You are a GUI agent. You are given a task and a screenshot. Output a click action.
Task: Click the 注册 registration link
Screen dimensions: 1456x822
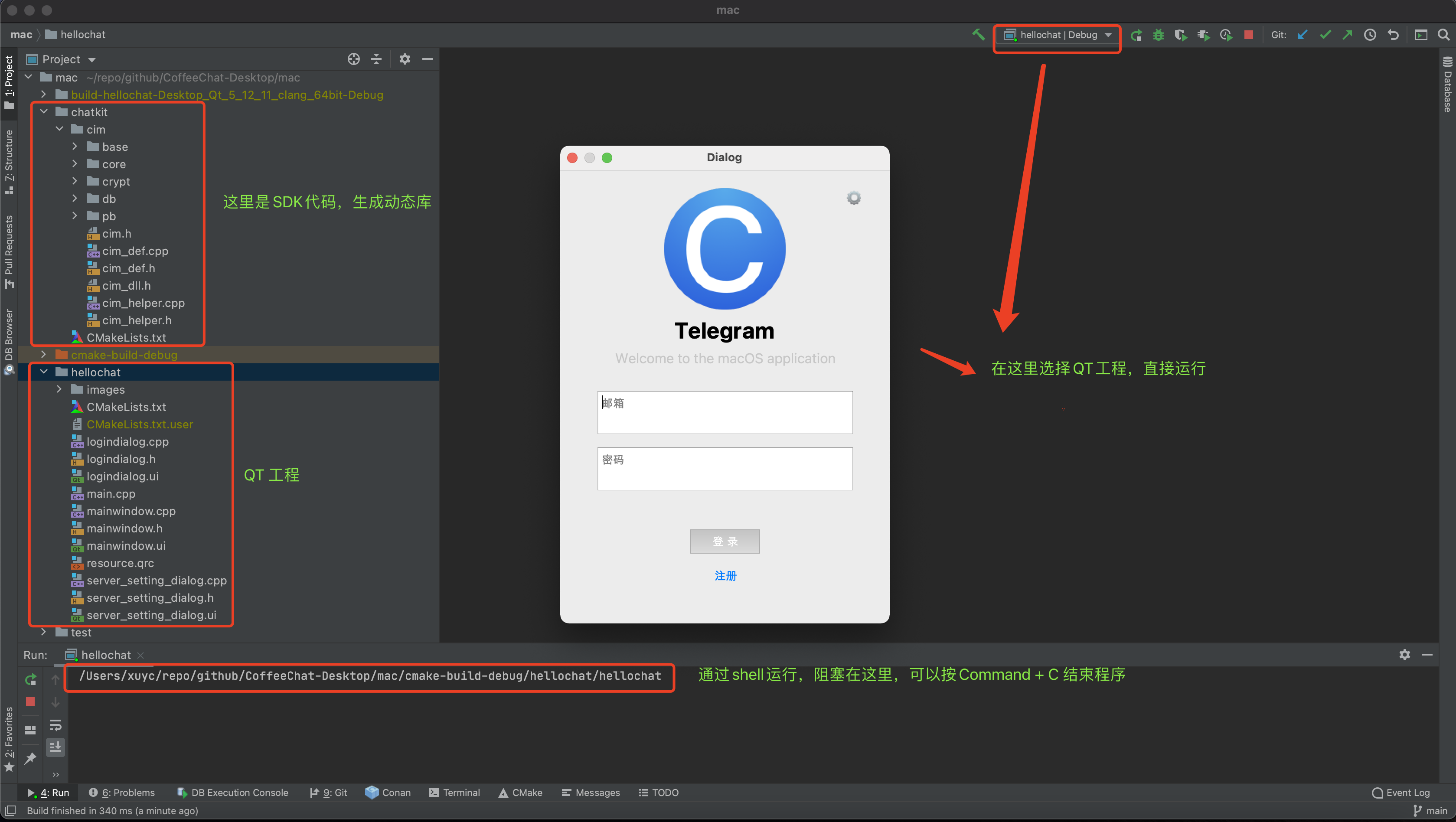pyautogui.click(x=725, y=575)
